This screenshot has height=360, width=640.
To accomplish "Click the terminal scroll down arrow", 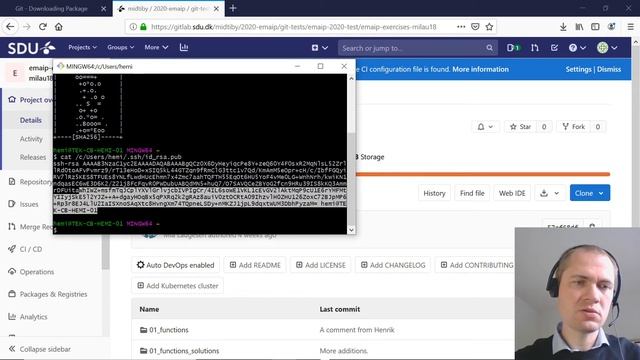I will (x=351, y=230).
